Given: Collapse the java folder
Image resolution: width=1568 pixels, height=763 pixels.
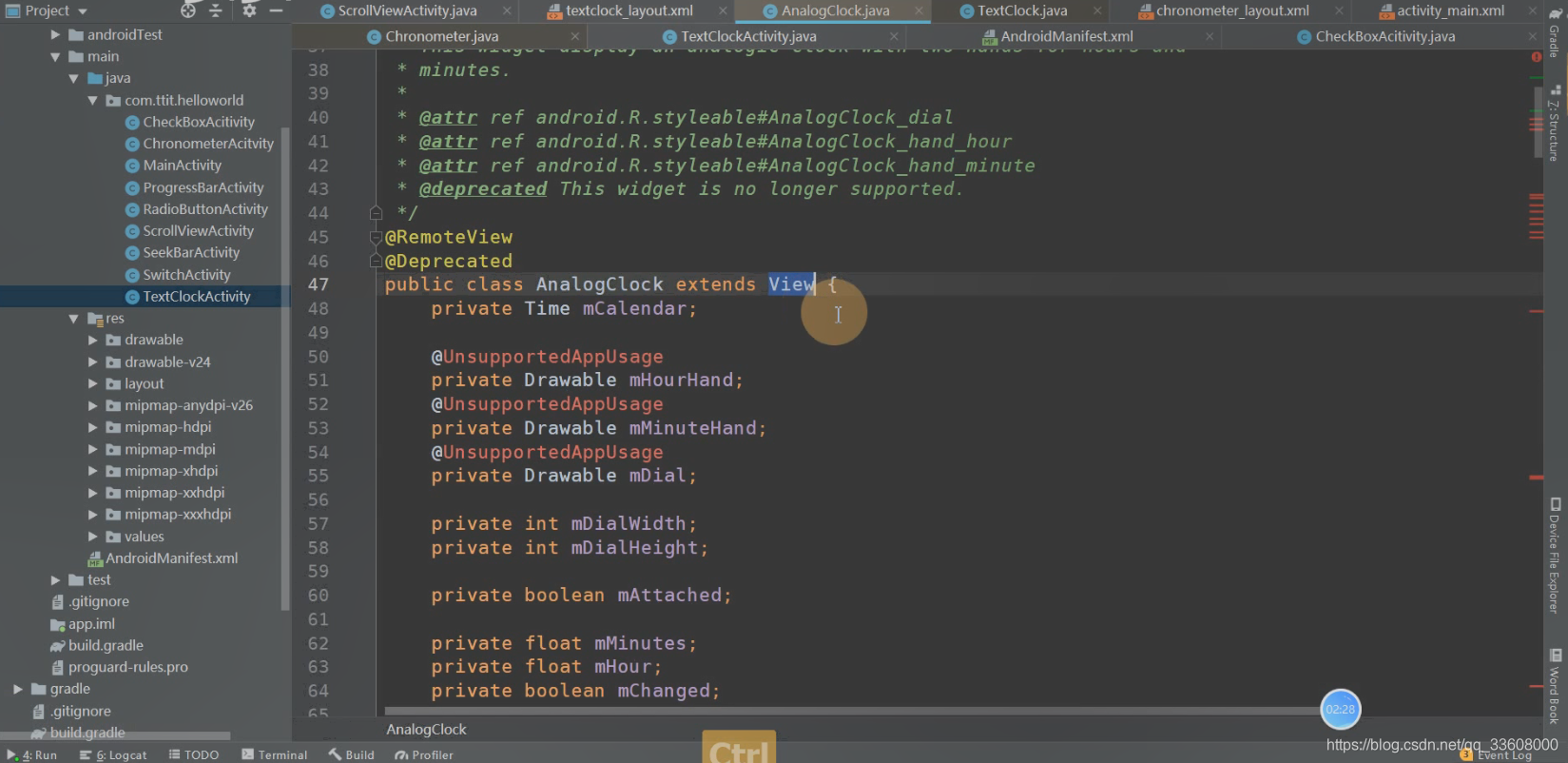Looking at the screenshot, I should (73, 78).
